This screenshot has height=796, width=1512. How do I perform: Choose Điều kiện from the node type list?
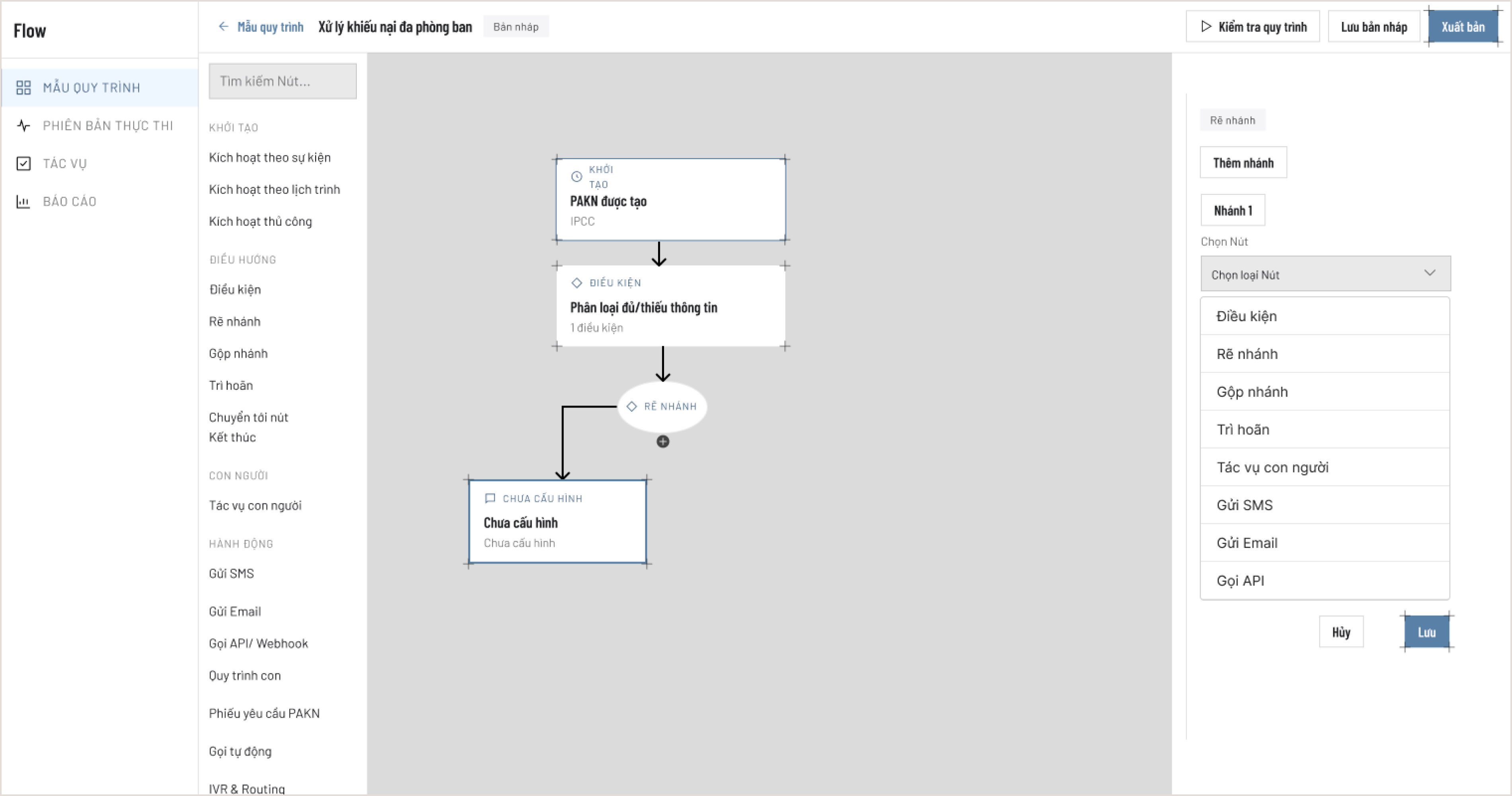coord(1325,316)
